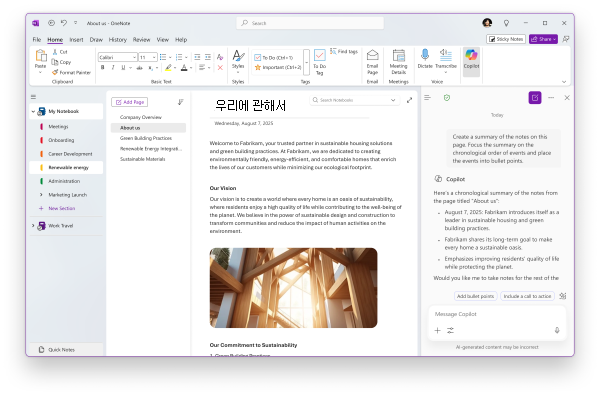
Task: Click the purple Share button
Action: [x=543, y=39]
